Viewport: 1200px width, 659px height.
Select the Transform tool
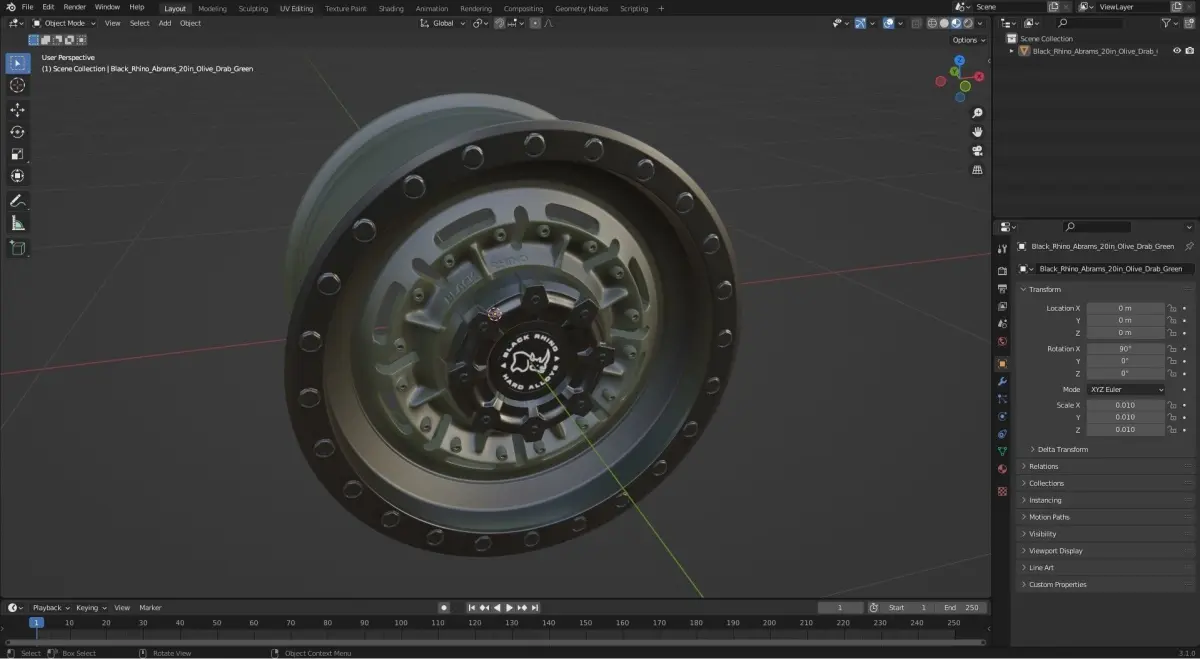[17, 176]
